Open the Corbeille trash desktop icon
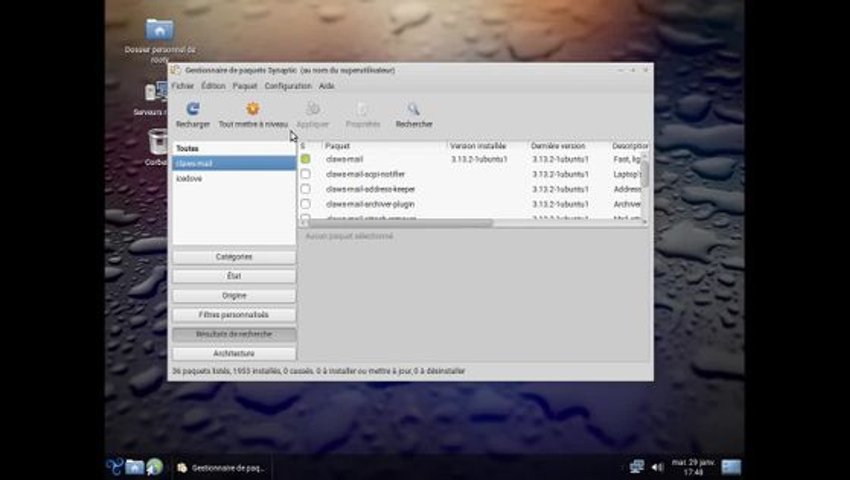The width and height of the screenshot is (850, 480). pos(158,142)
